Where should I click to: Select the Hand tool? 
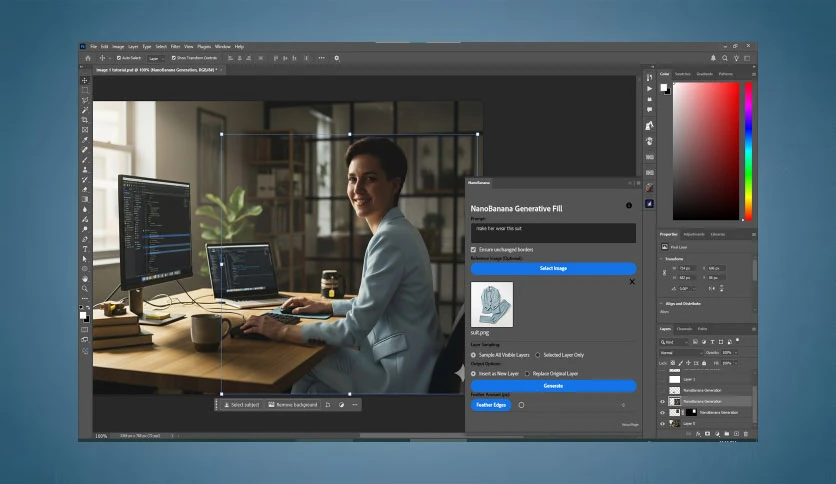85,279
